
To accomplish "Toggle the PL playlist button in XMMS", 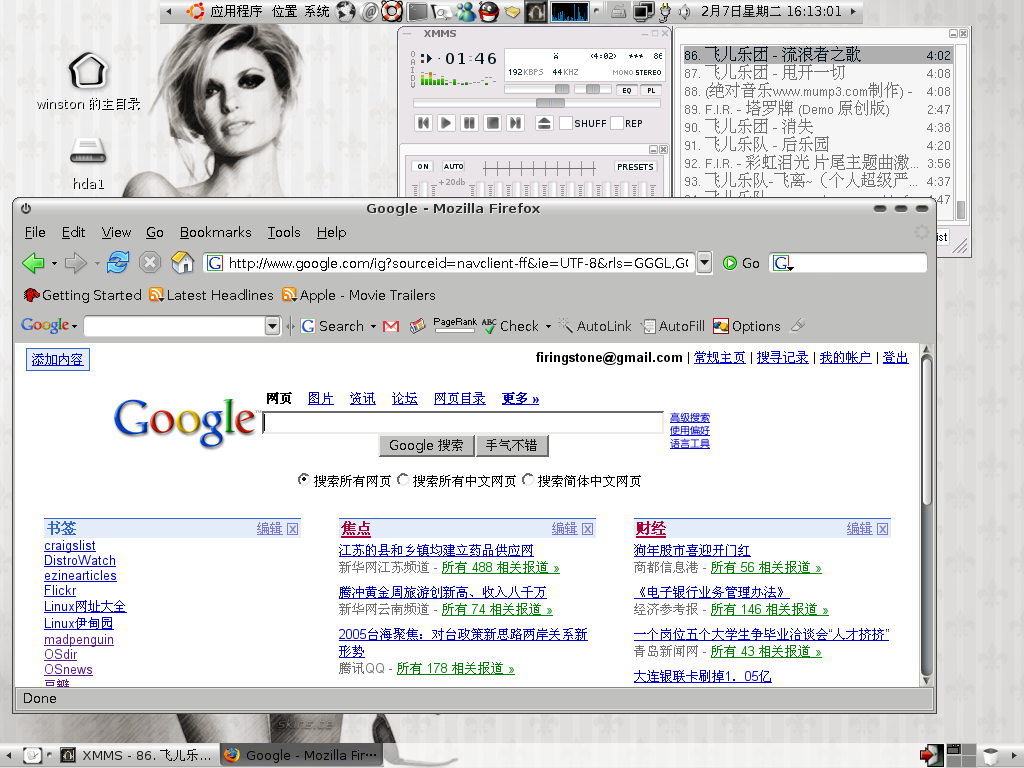I will (x=651, y=90).
